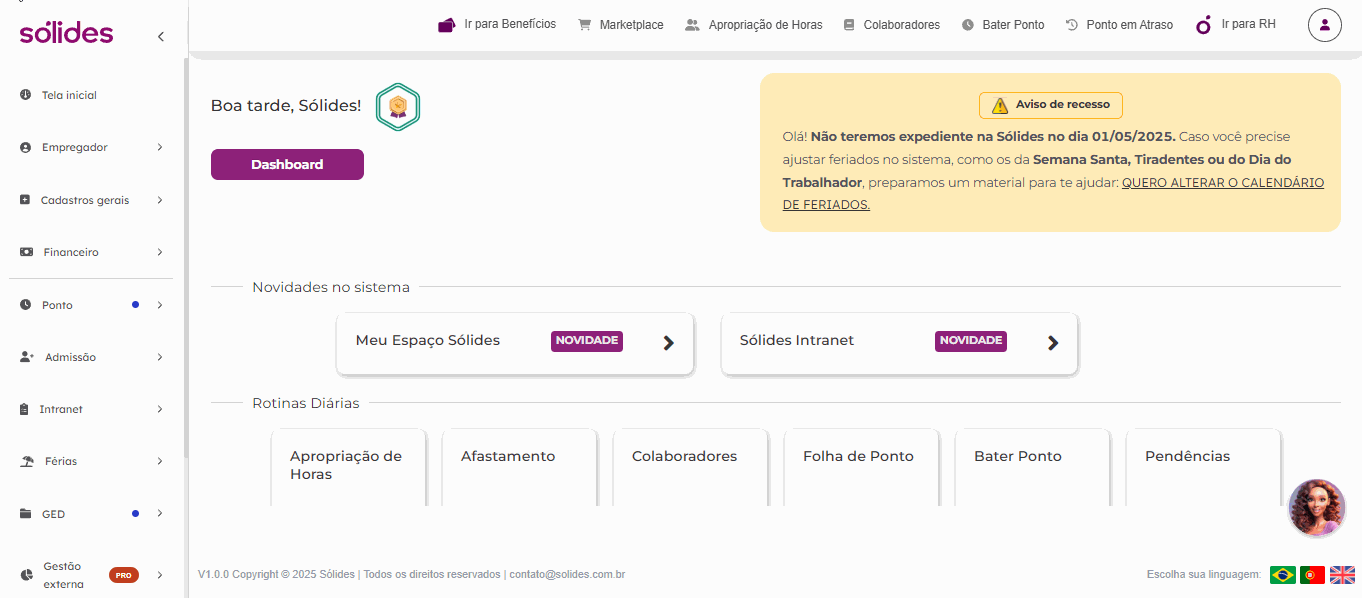The image size is (1362, 598).
Task: Click Ir para RH text in top bar
Action: pyautogui.click(x=1249, y=24)
